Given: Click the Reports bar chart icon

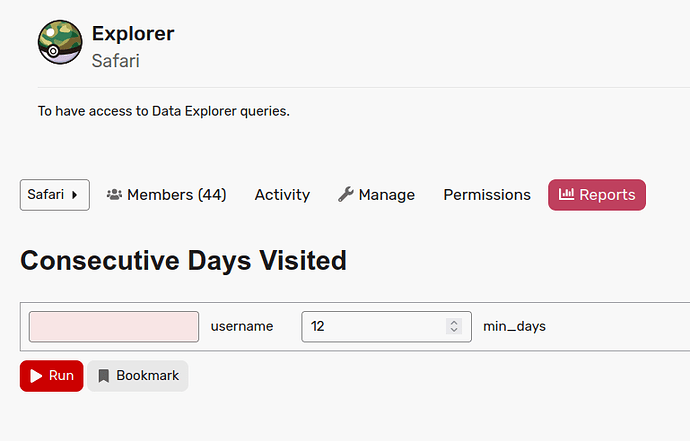Looking at the screenshot, I should point(566,194).
